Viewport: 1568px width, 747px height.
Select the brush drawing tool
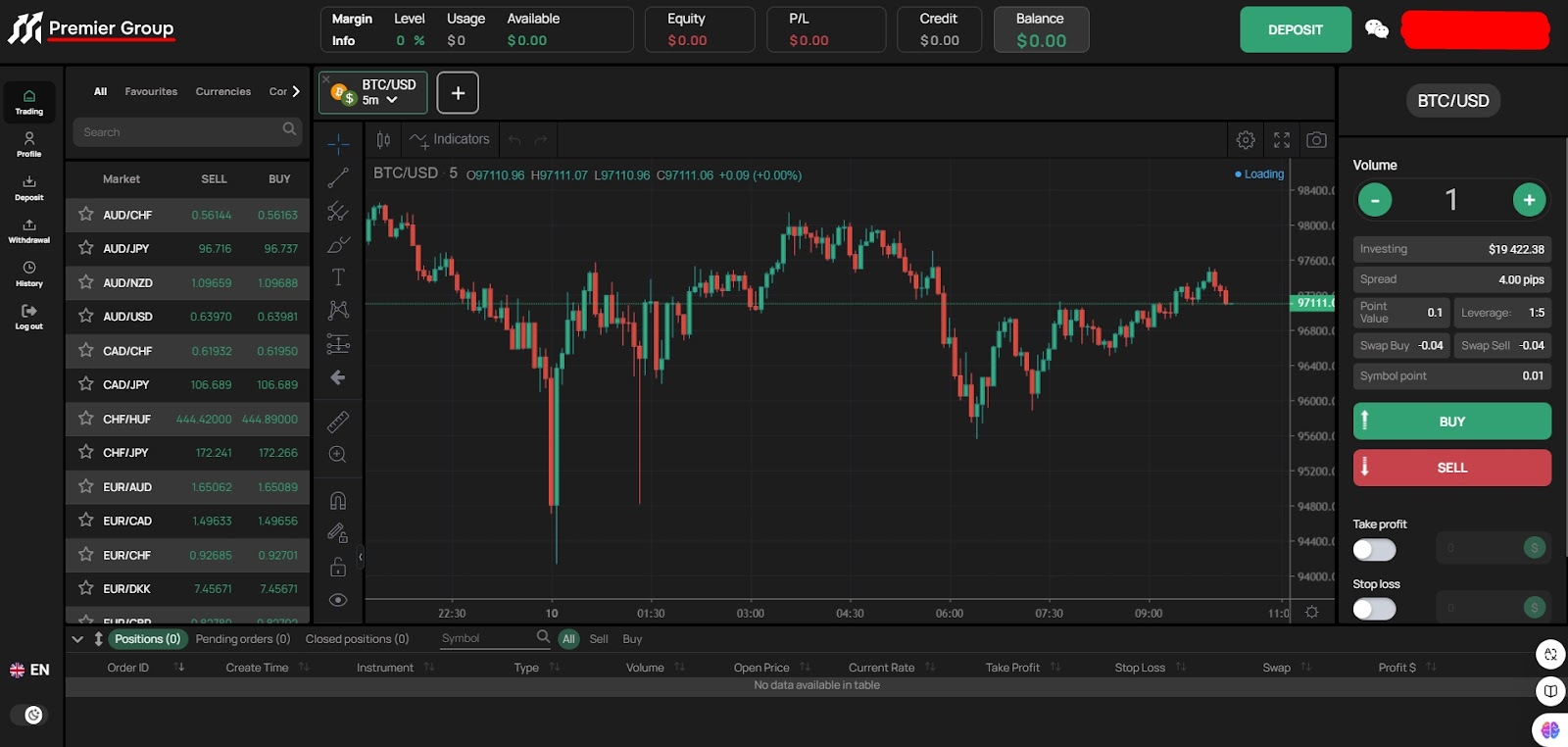point(338,244)
